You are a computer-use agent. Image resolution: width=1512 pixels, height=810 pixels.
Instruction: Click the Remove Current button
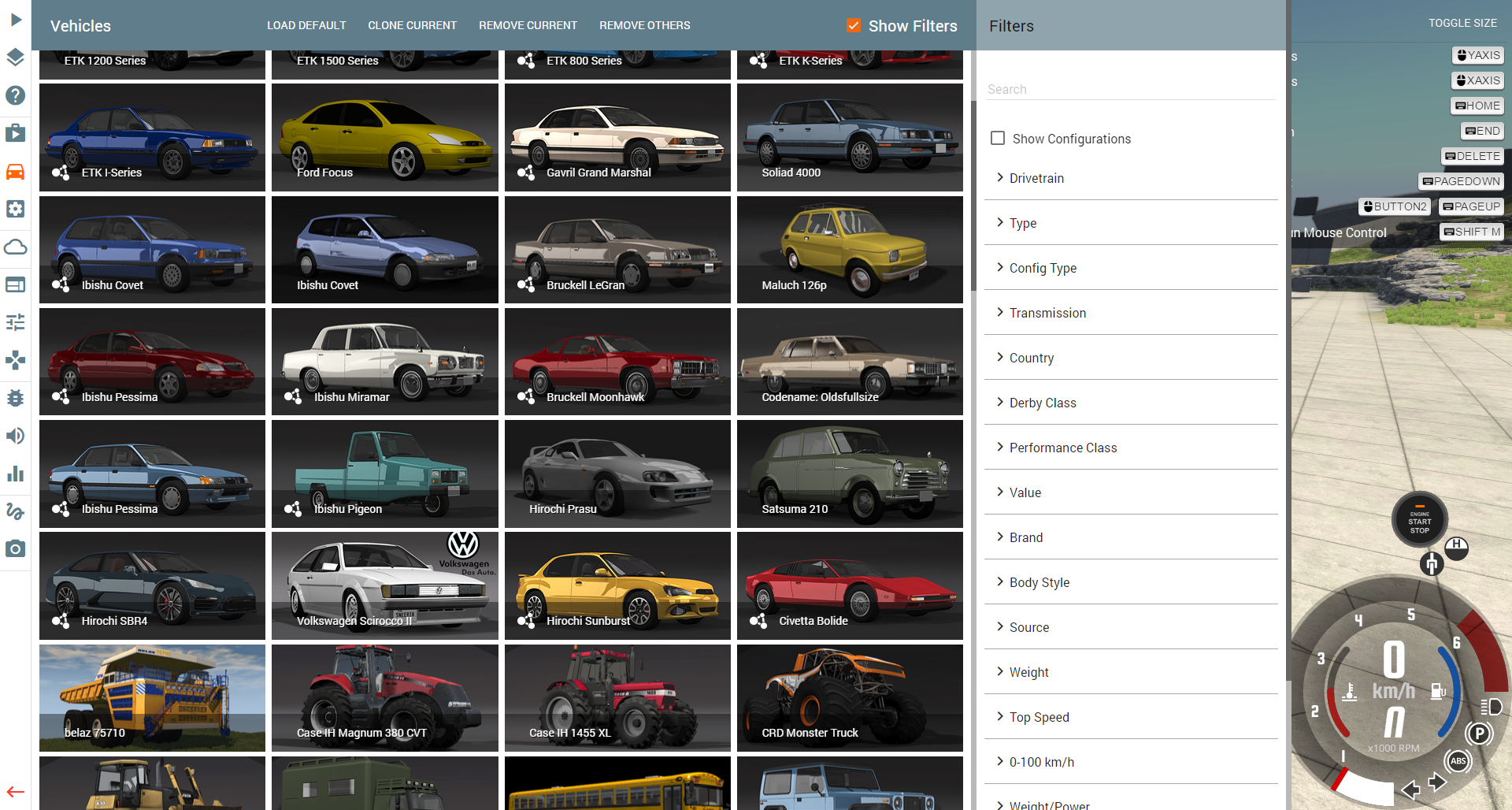528,25
